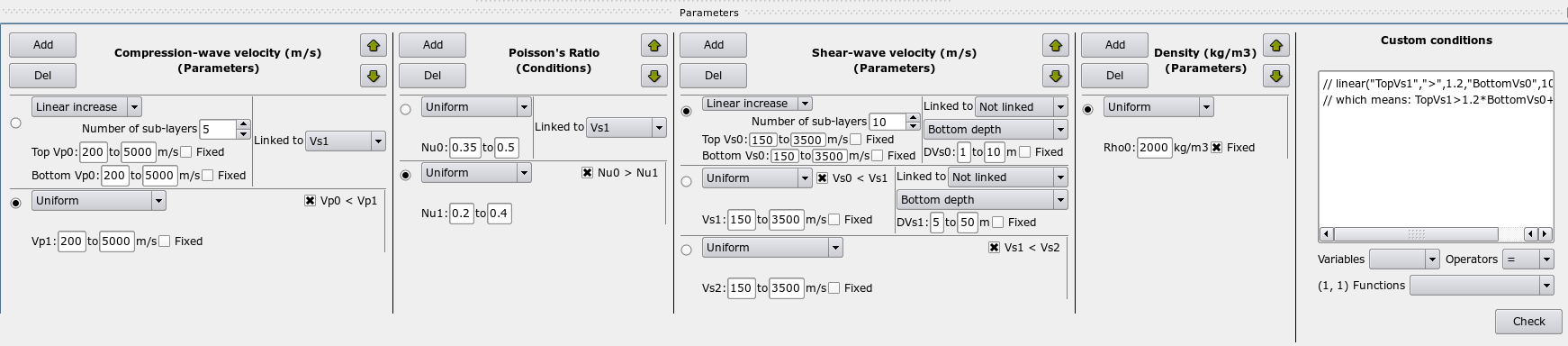
Task: Select the Nu0 layer radio button
Action: coord(405,109)
